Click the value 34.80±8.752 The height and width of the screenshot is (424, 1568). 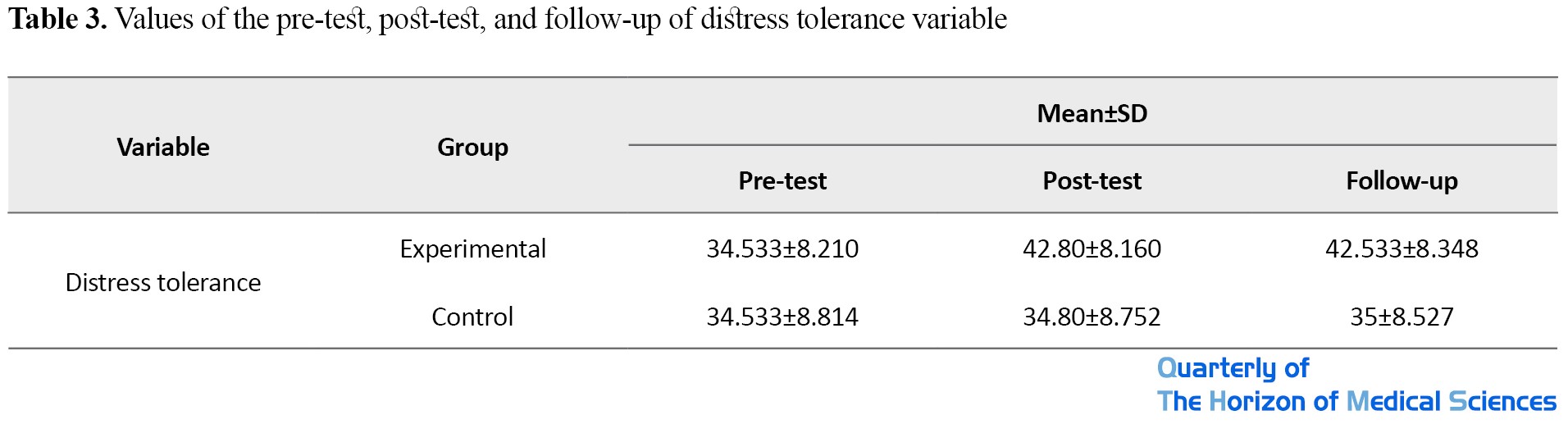point(1092,317)
